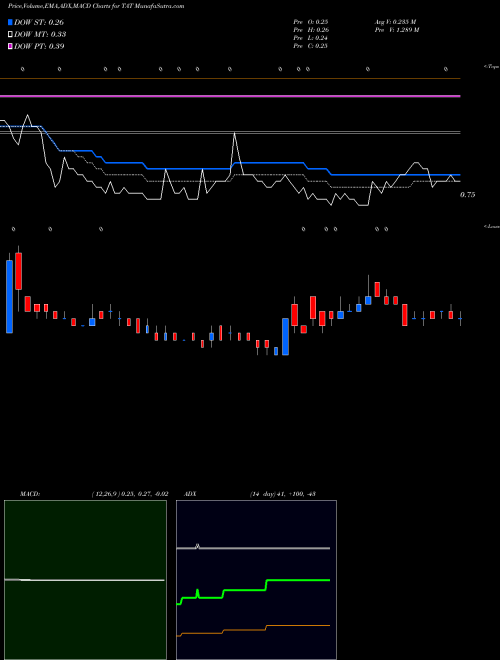Click the 'Pre C: 0.25' value
500x660 pixels.
click(311, 46)
